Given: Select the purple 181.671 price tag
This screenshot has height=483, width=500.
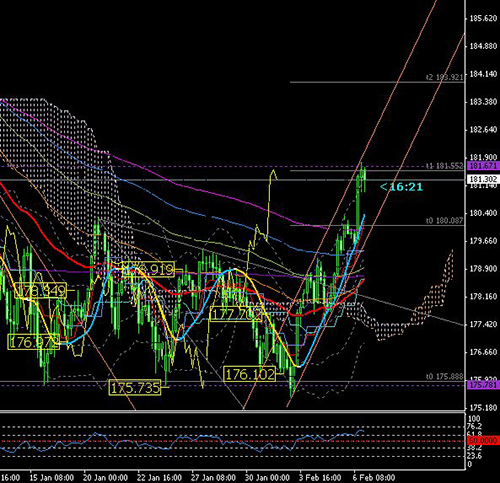Looking at the screenshot, I should pyautogui.click(x=483, y=165).
